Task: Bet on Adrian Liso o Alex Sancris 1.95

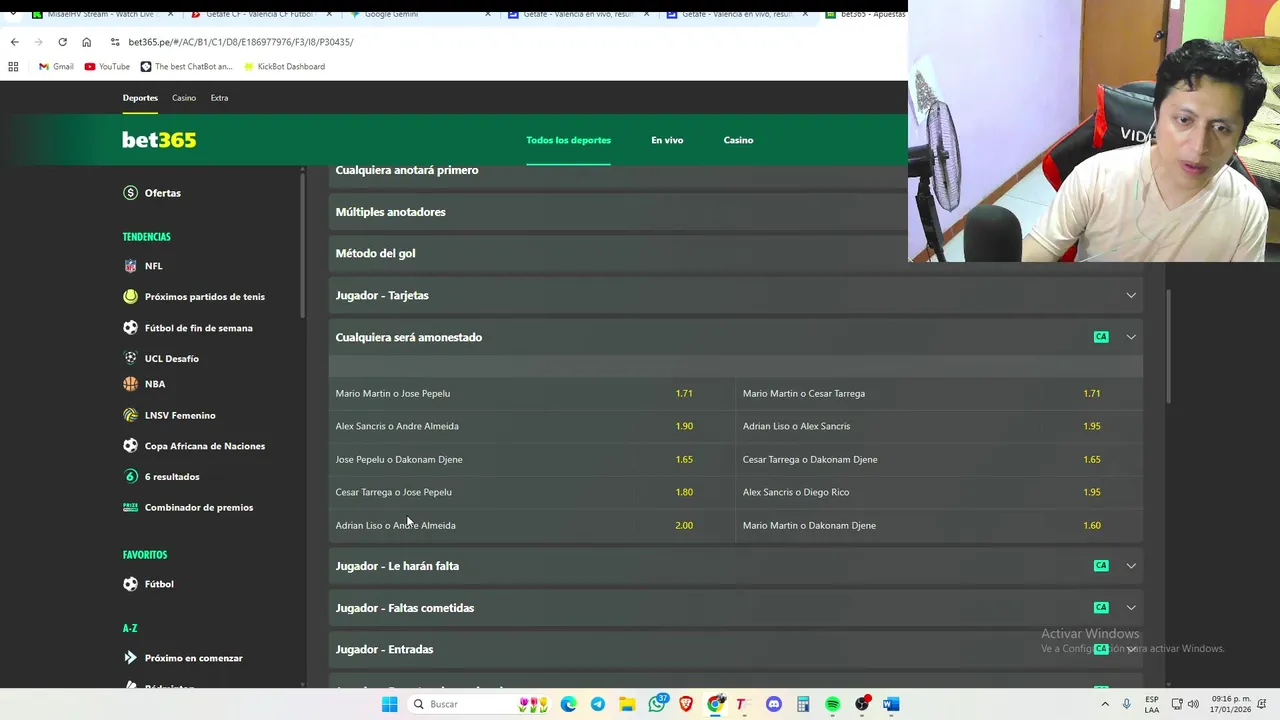Action: 939,426
